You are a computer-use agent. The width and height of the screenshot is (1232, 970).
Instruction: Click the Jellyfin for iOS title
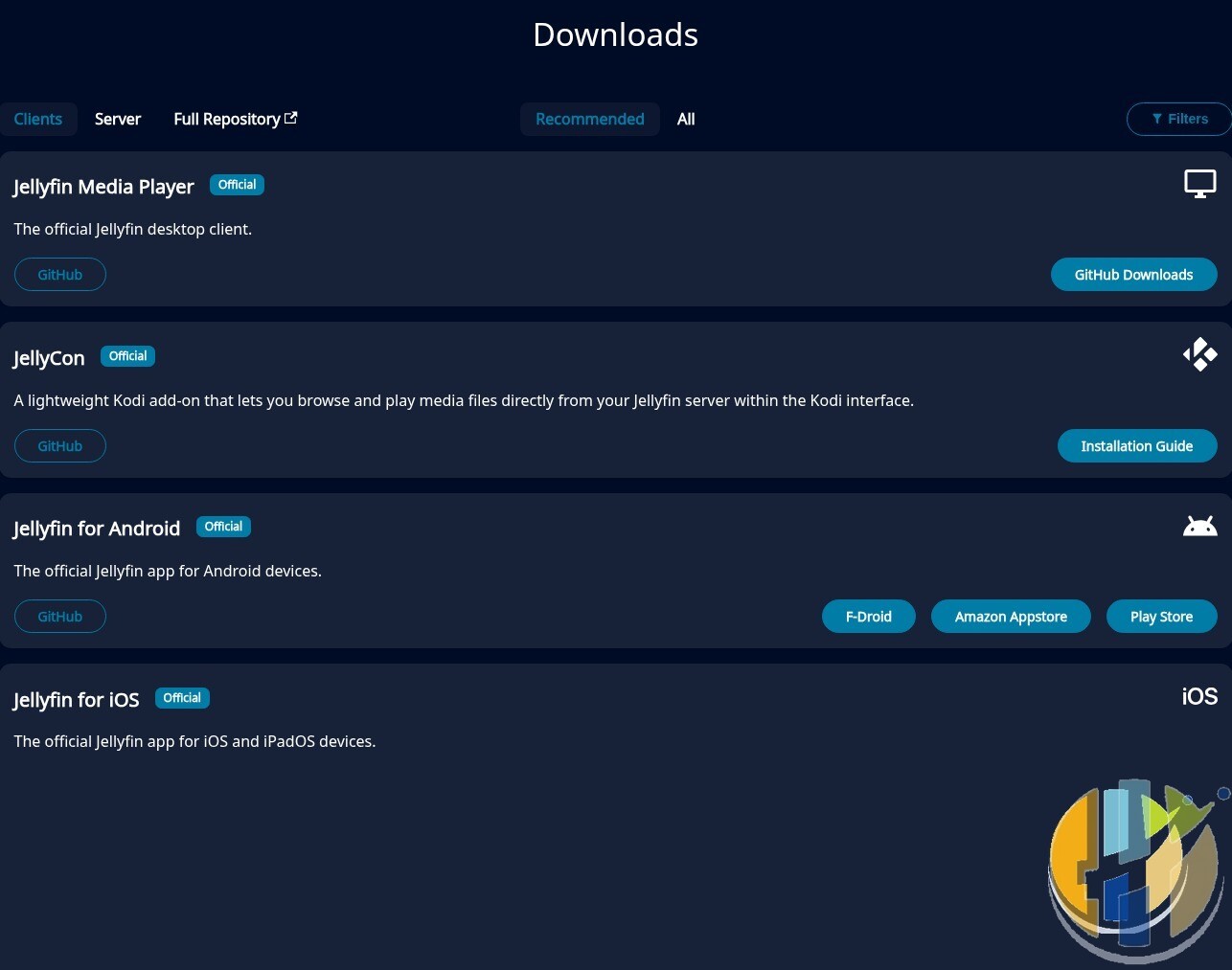(x=77, y=700)
